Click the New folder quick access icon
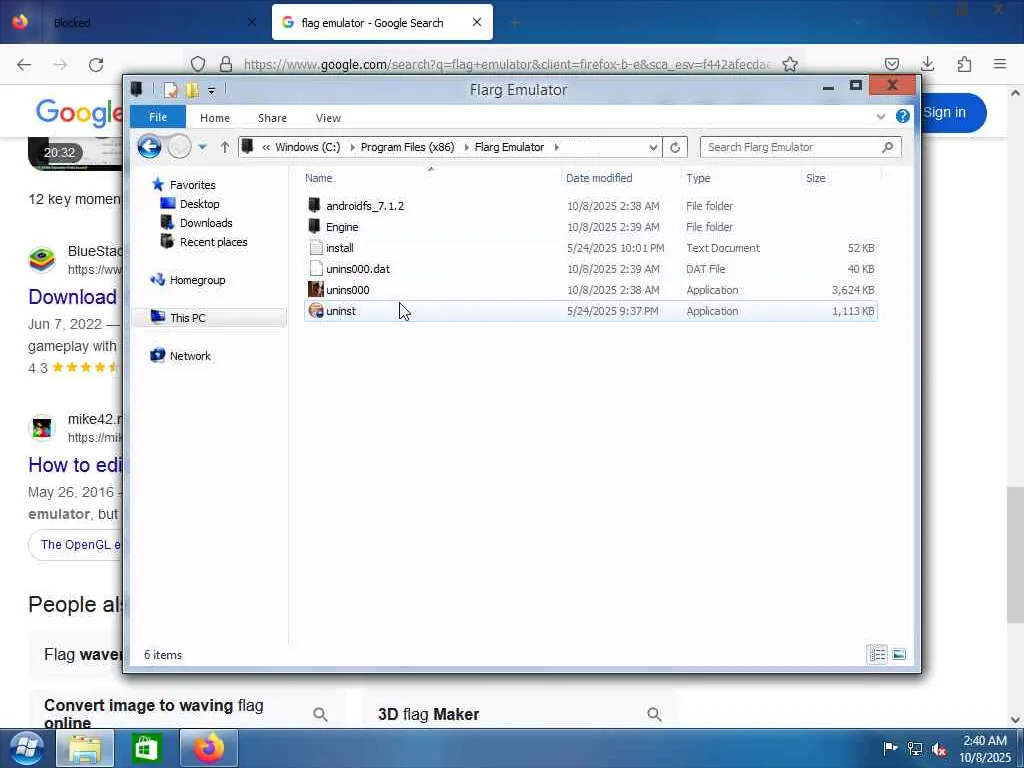The width and height of the screenshot is (1024, 768). (x=193, y=90)
